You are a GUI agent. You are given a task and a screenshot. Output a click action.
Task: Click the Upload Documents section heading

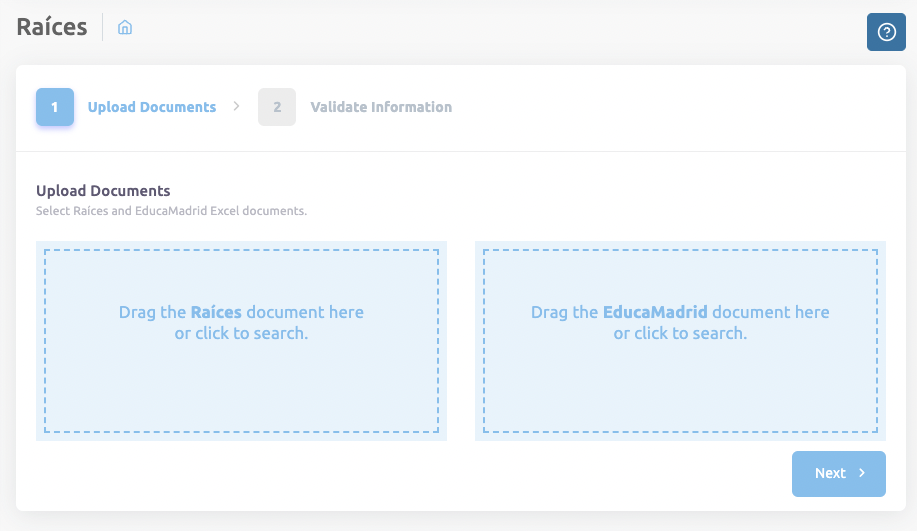[x=103, y=190]
